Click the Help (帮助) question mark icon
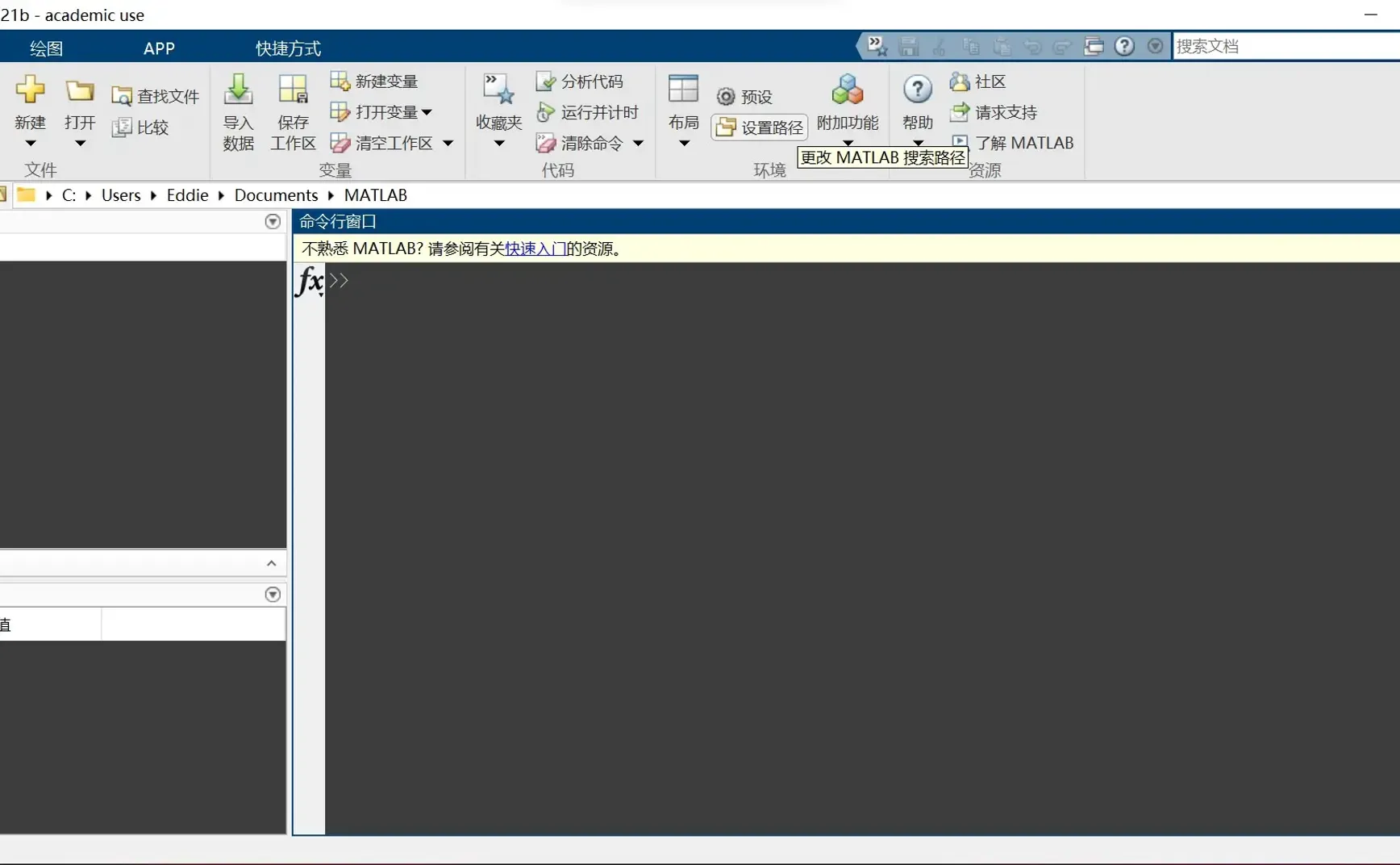The width and height of the screenshot is (1400, 865). (x=918, y=89)
